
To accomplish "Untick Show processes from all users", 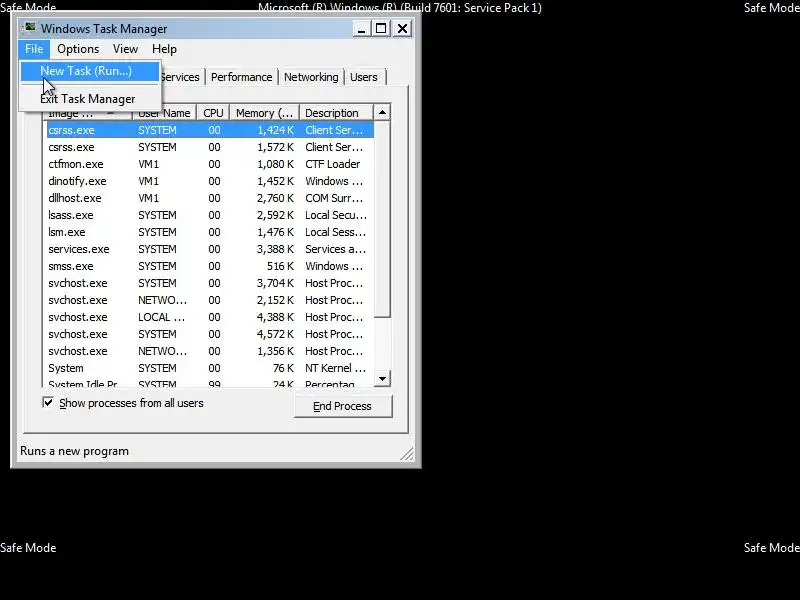I will click(x=48, y=403).
